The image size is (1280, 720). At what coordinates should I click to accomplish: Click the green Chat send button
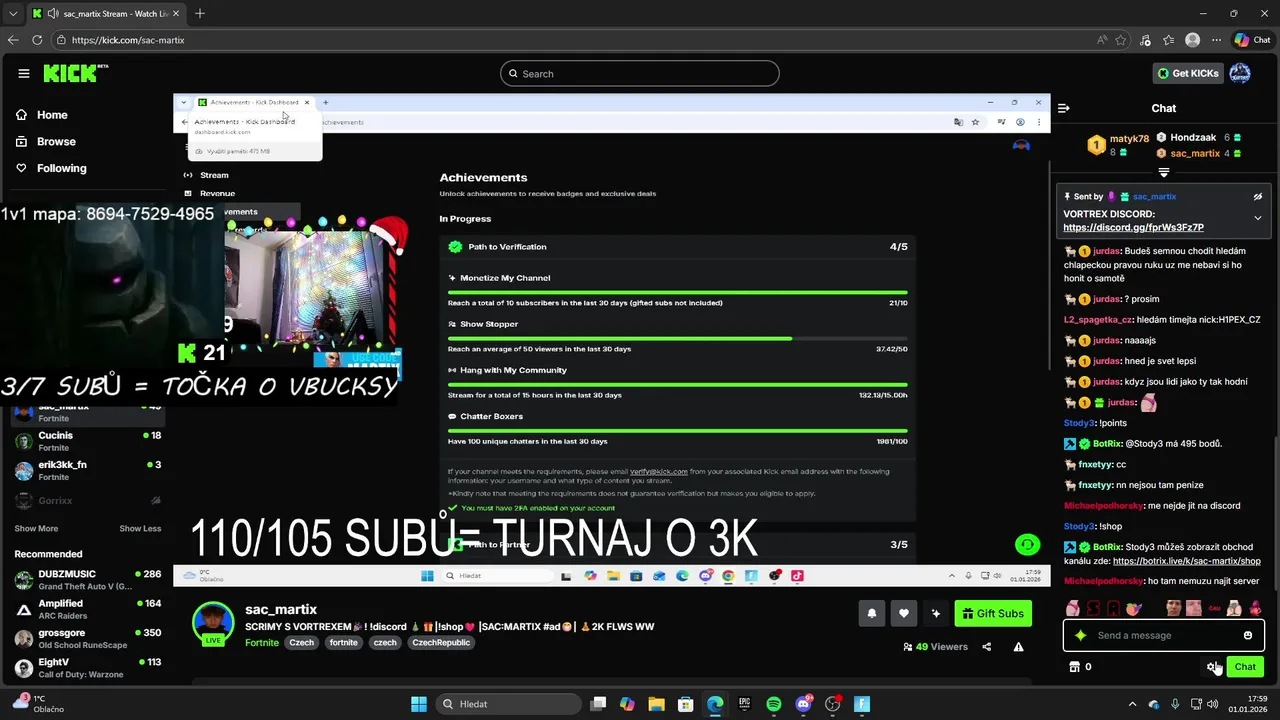coord(1245,667)
